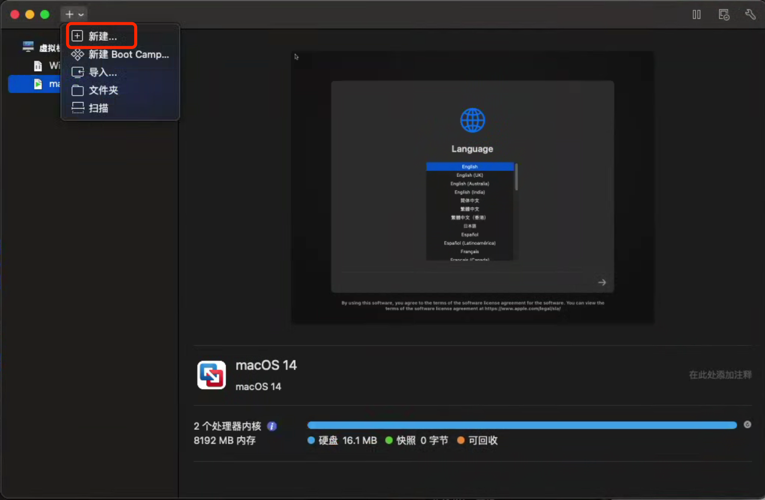Click the 硬盘 16.1 MB legend entry
Image resolution: width=765 pixels, height=500 pixels.
[x=342, y=440]
